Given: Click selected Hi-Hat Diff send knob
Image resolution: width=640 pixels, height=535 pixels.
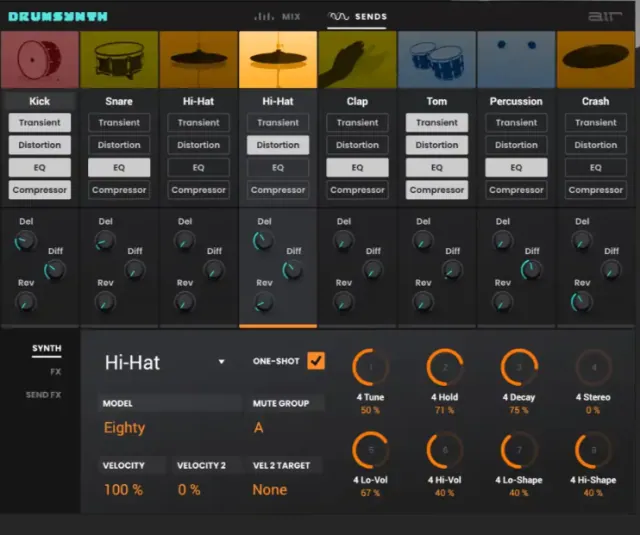Looking at the screenshot, I should pyautogui.click(x=293, y=270).
